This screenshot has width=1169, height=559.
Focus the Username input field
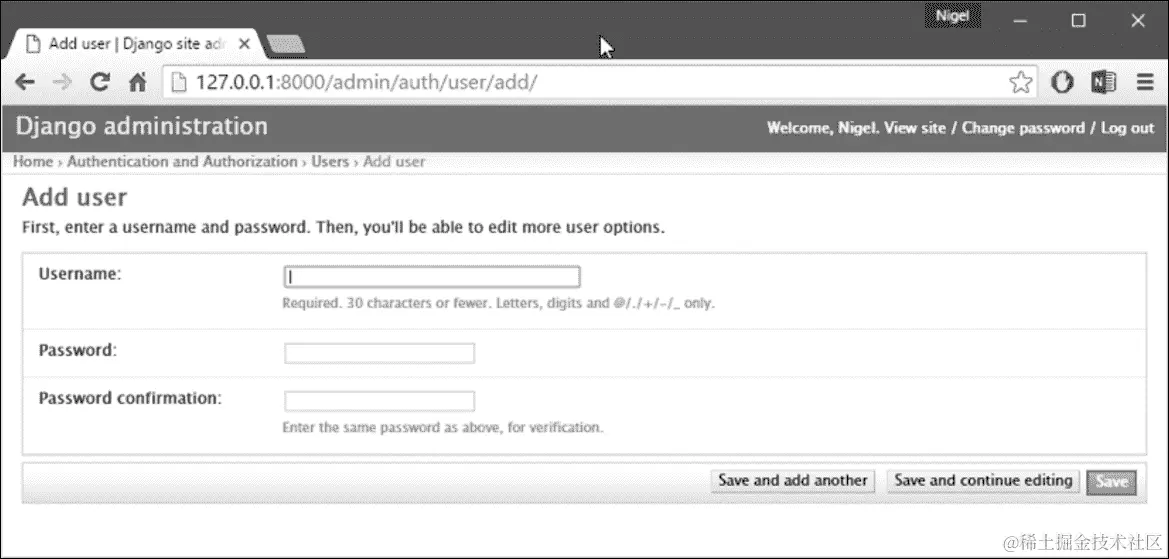432,277
